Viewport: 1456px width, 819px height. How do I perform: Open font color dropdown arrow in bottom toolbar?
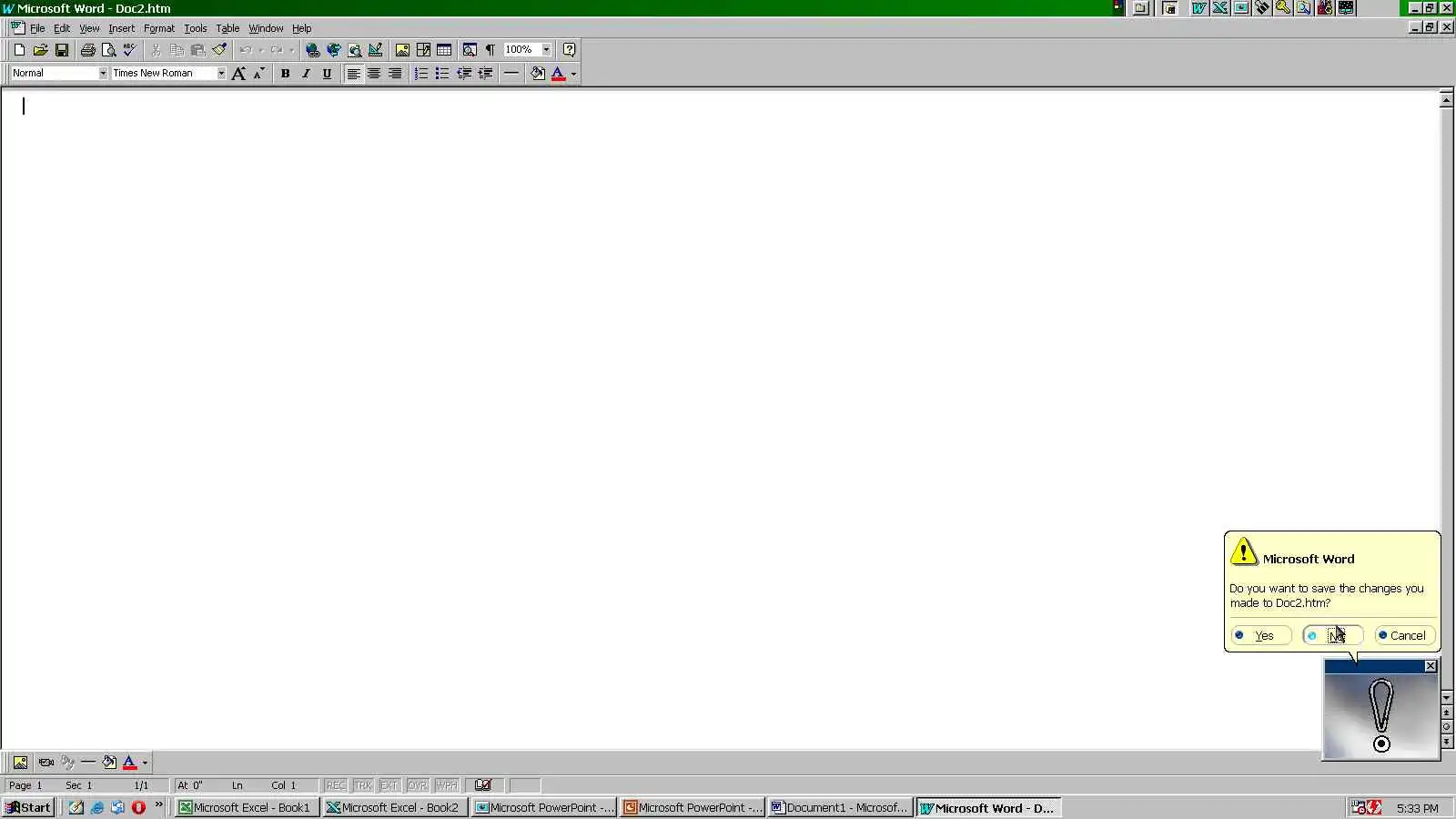145,763
